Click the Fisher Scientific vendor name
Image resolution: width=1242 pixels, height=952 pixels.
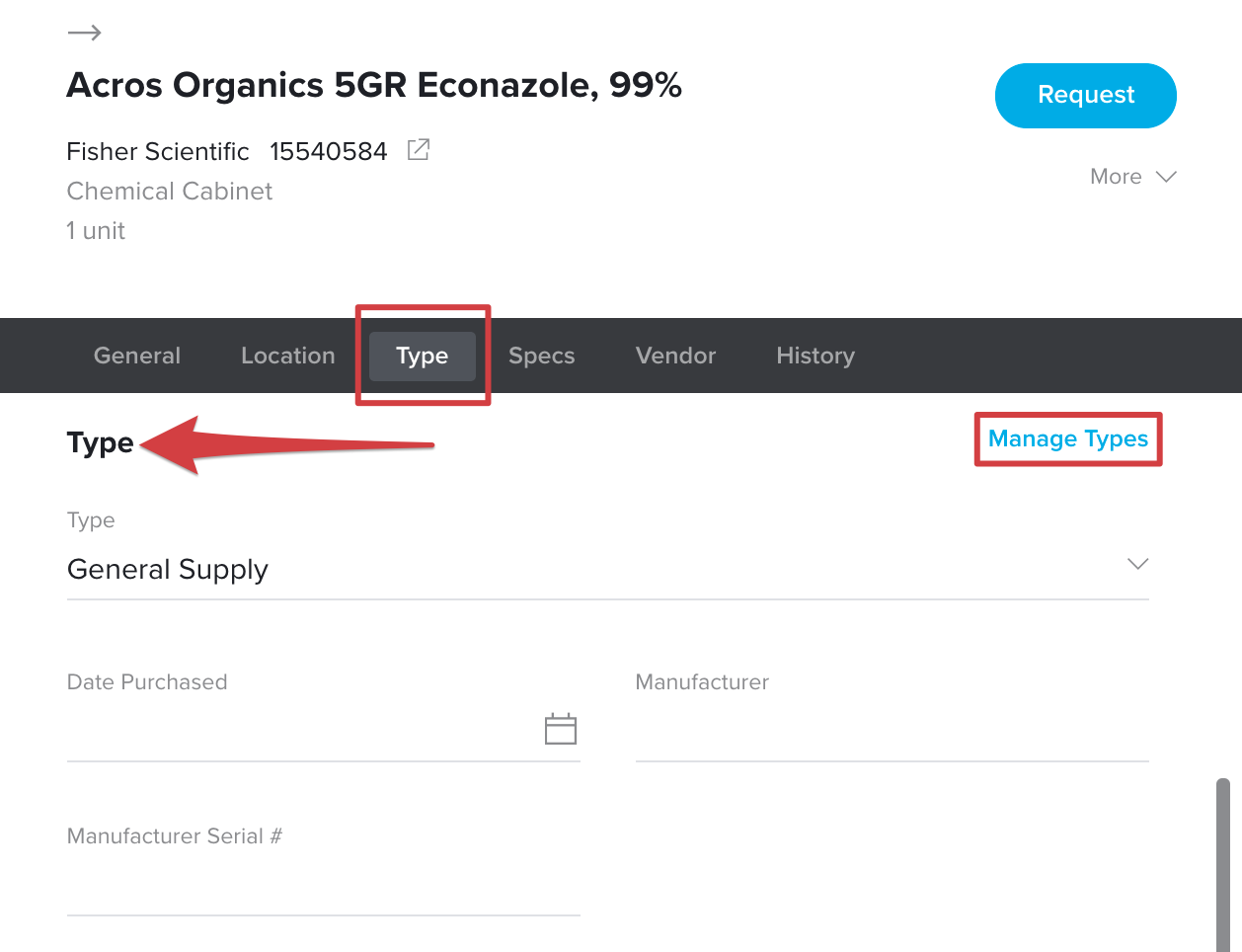coord(158,151)
